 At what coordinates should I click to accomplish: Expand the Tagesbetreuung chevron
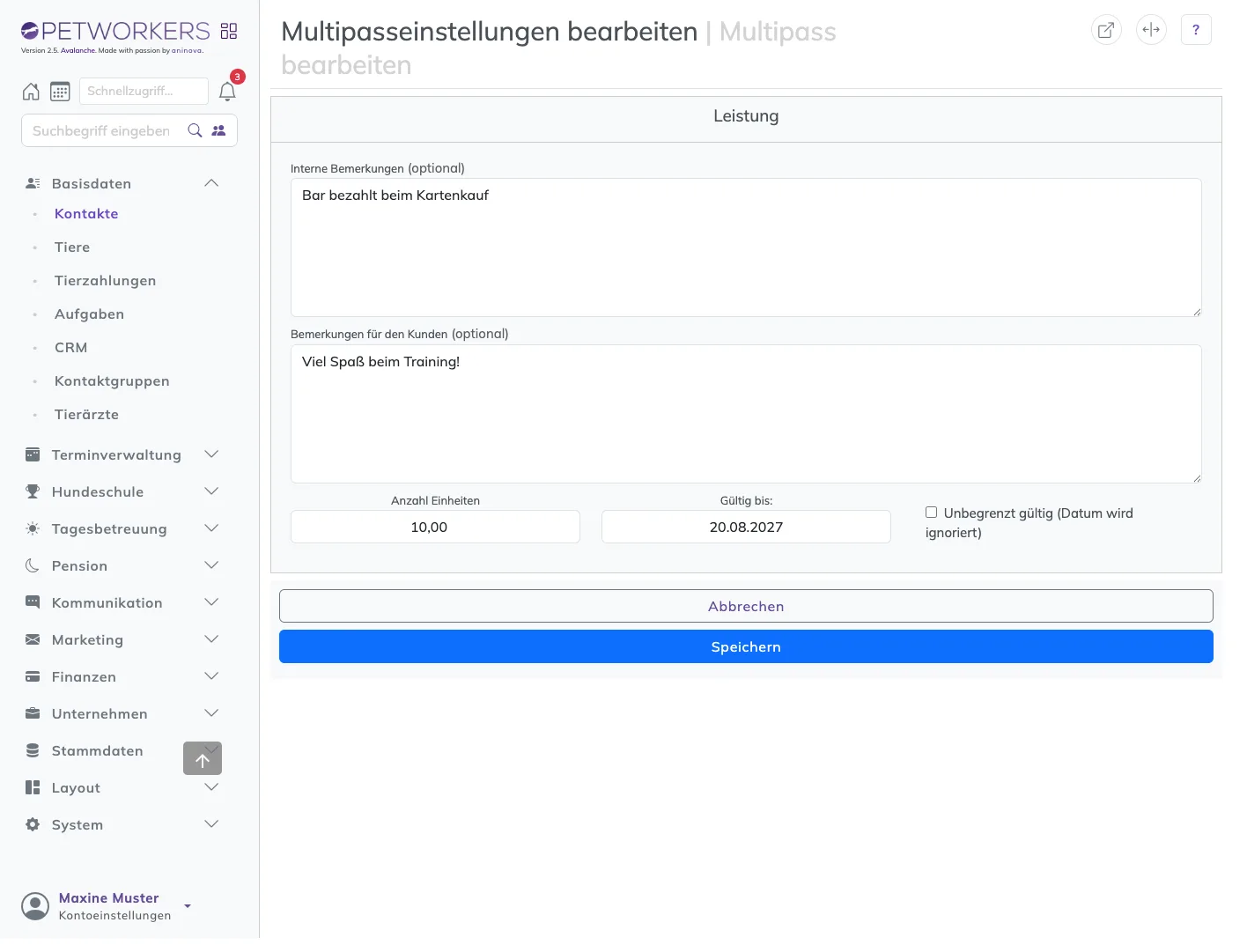tap(211, 528)
